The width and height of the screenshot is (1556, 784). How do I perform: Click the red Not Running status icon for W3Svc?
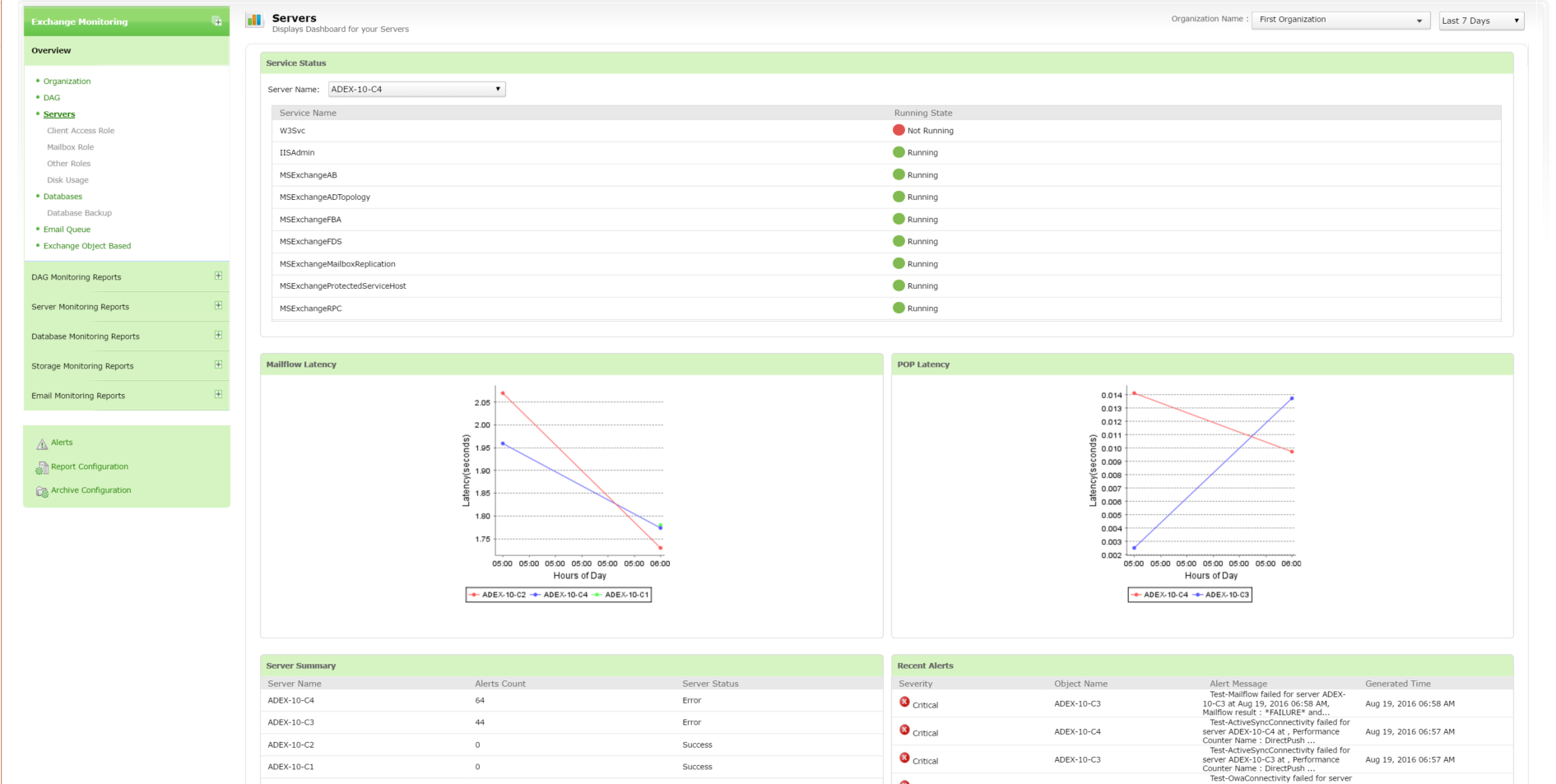pos(899,130)
